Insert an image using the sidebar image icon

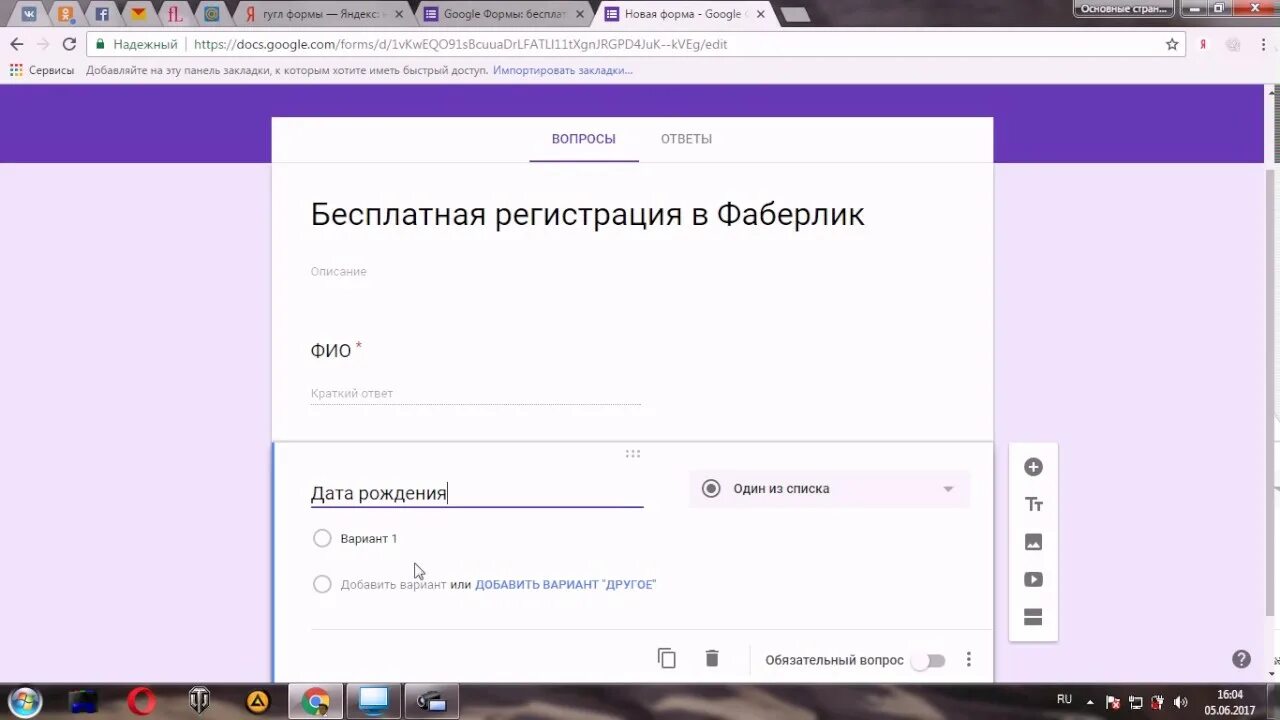[1033, 542]
